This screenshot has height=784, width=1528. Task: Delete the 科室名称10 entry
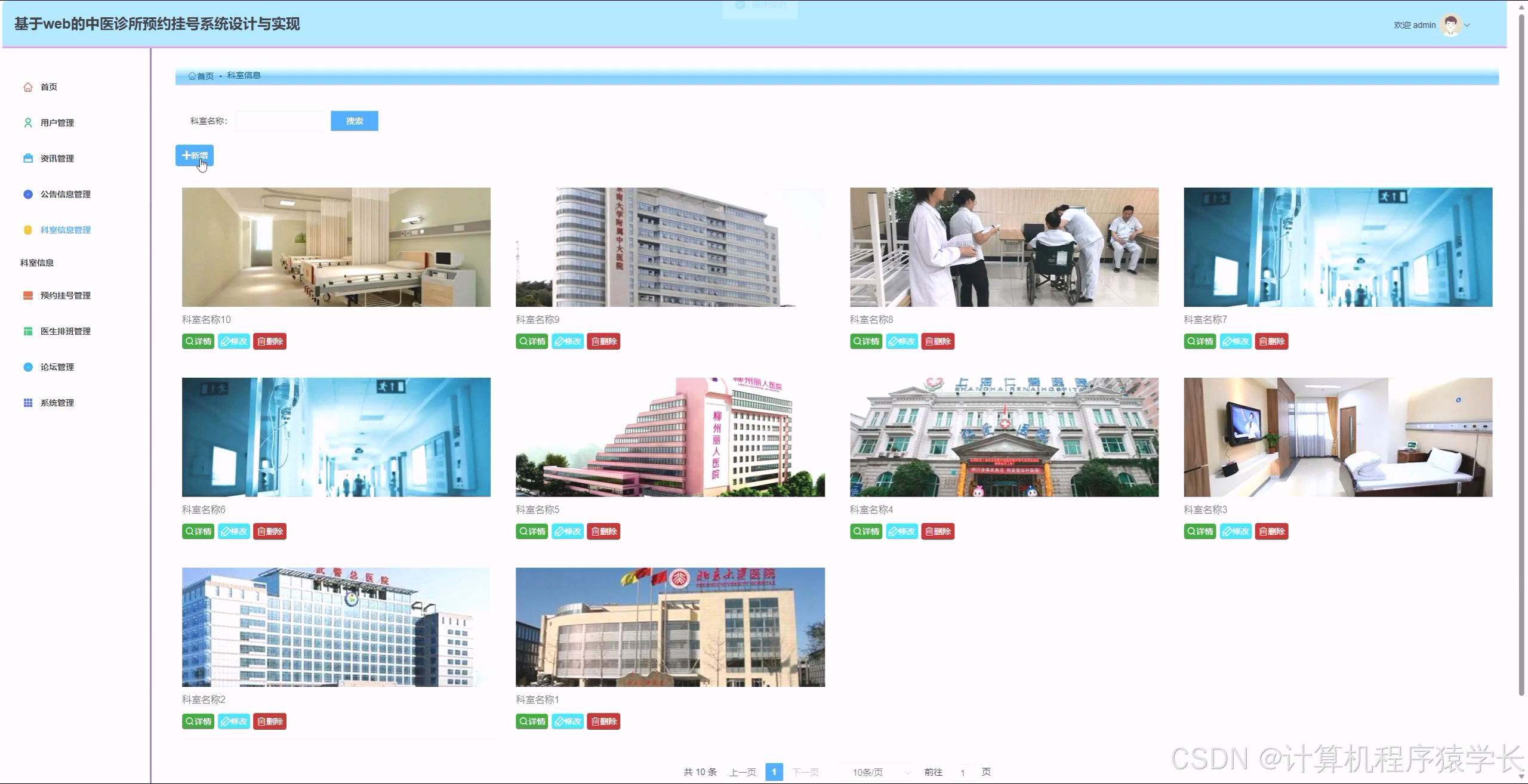click(270, 341)
